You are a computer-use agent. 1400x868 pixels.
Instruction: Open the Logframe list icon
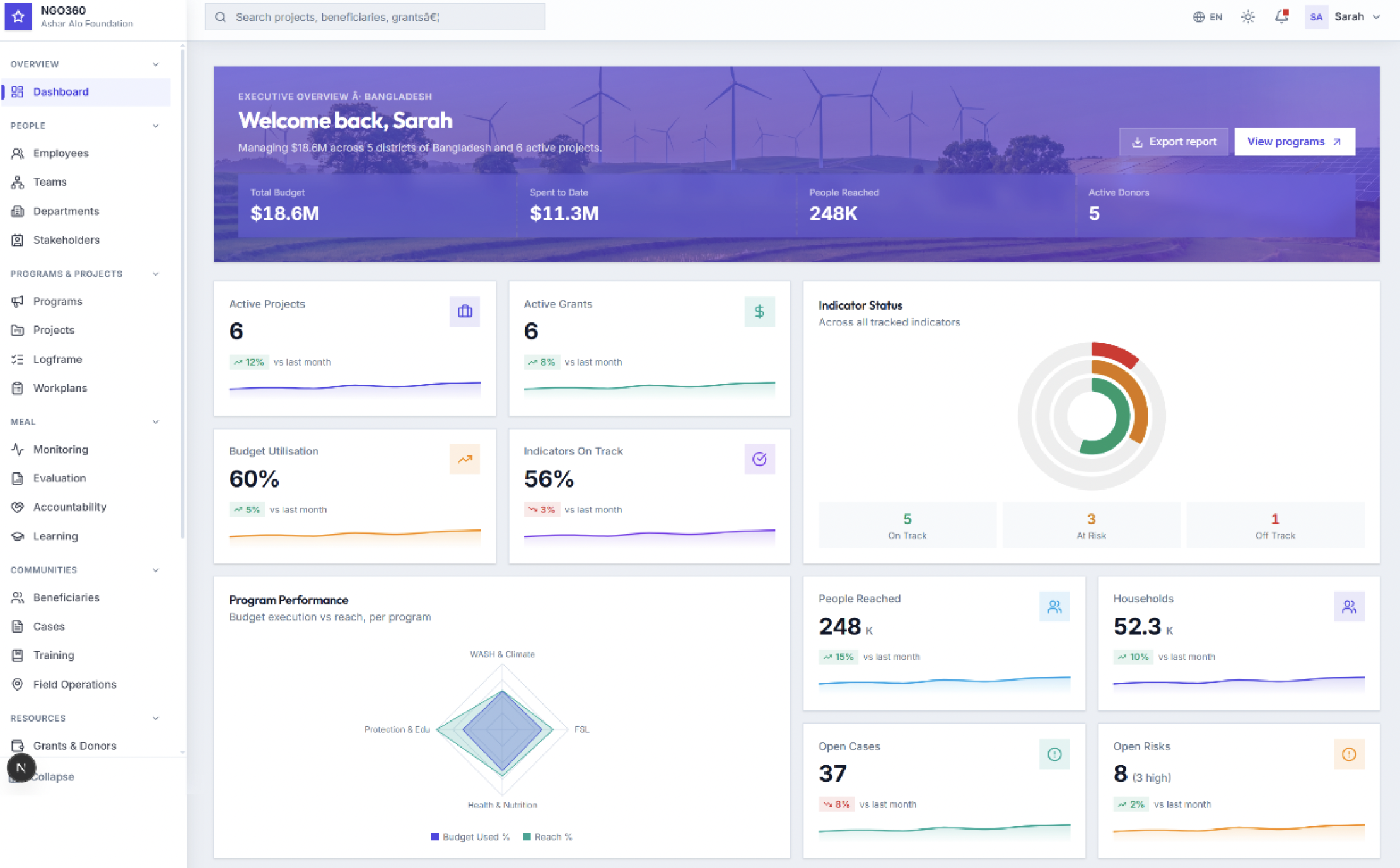pos(18,360)
